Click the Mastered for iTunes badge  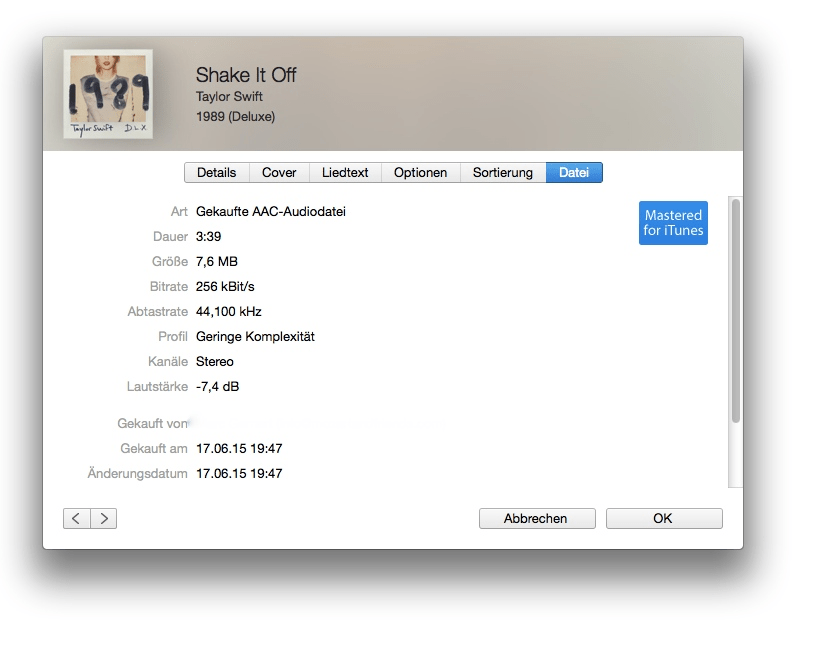pos(673,223)
